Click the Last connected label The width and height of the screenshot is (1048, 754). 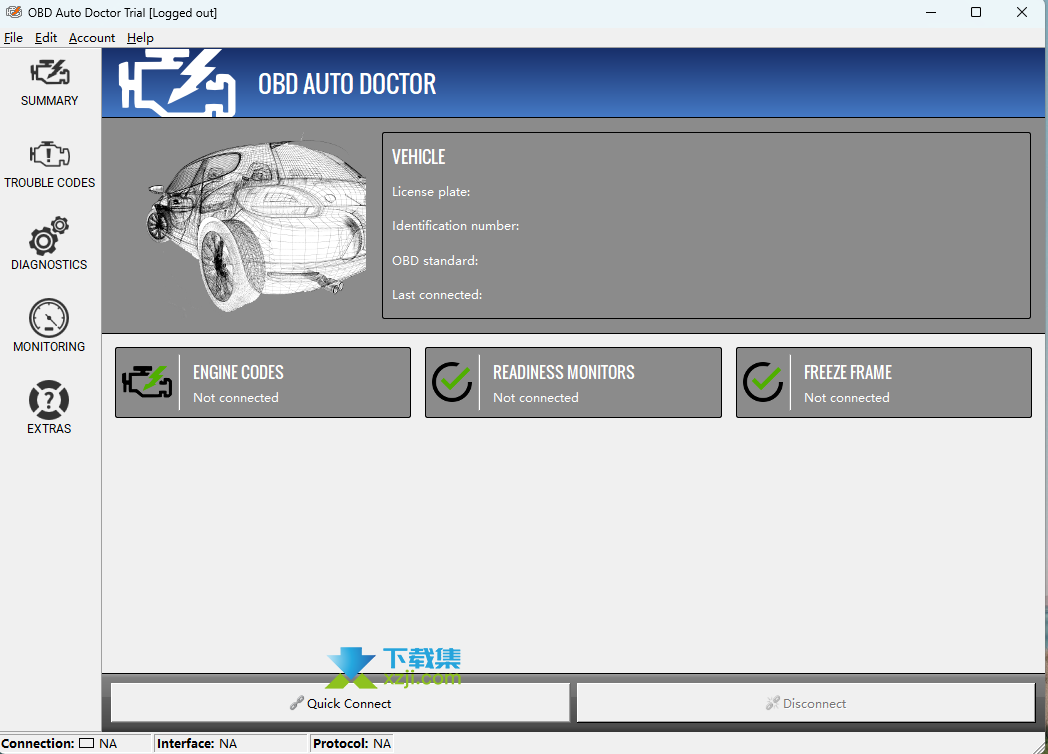(437, 295)
